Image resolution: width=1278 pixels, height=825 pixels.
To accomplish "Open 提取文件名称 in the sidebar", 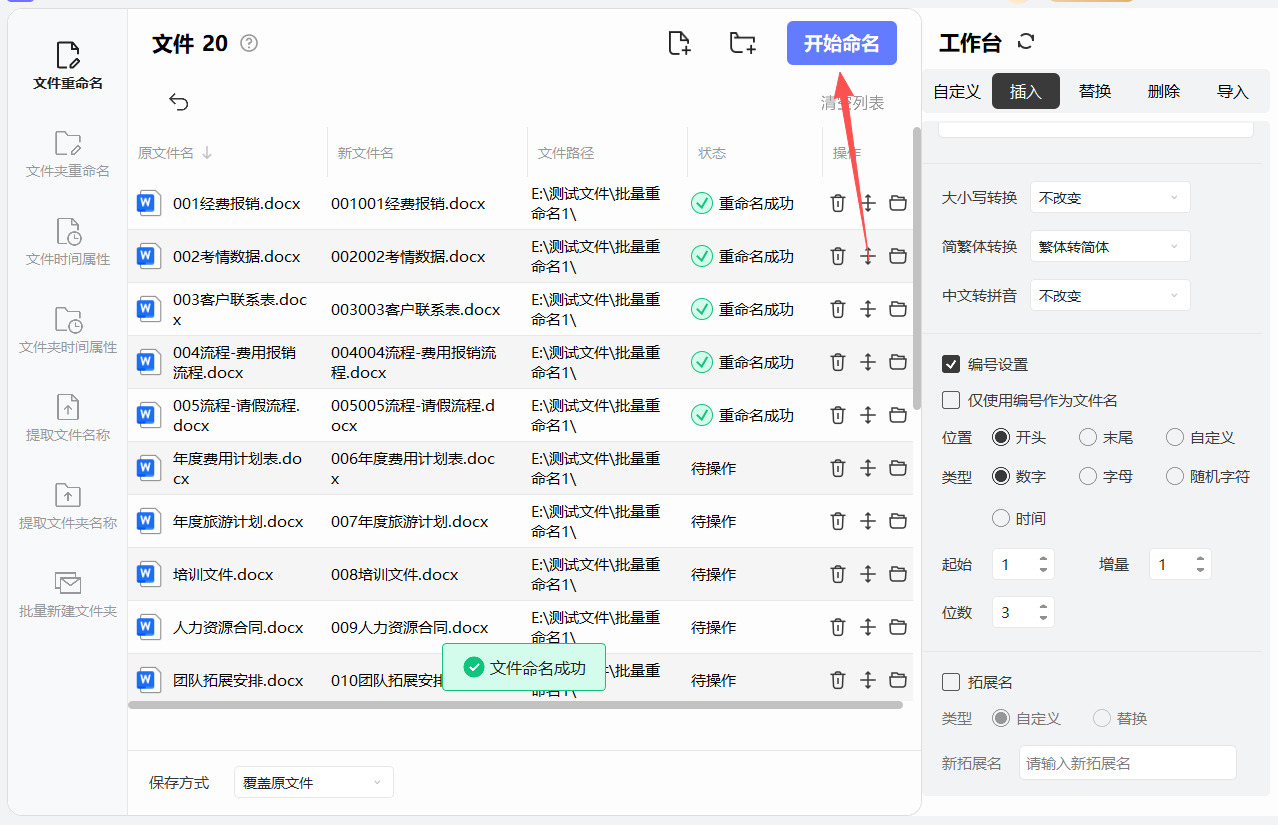I will click(x=68, y=417).
